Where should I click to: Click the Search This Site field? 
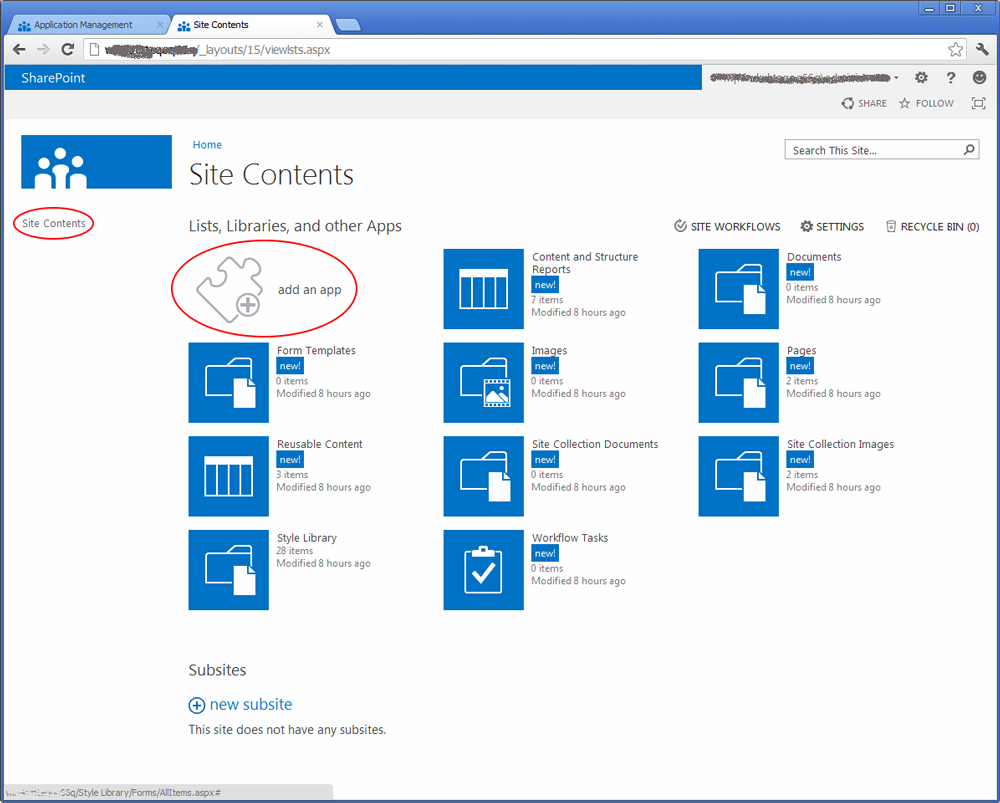pyautogui.click(x=873, y=150)
